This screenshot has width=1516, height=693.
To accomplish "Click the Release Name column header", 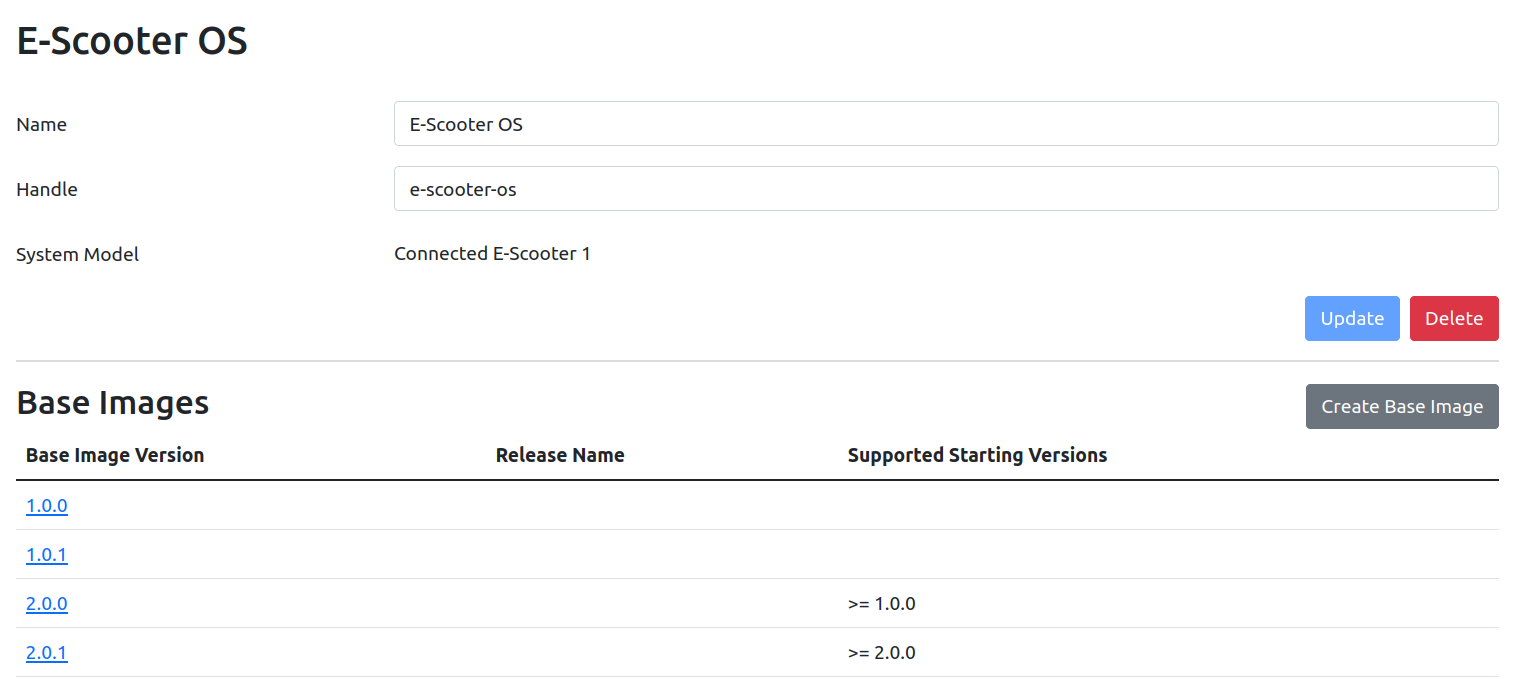I will (560, 455).
